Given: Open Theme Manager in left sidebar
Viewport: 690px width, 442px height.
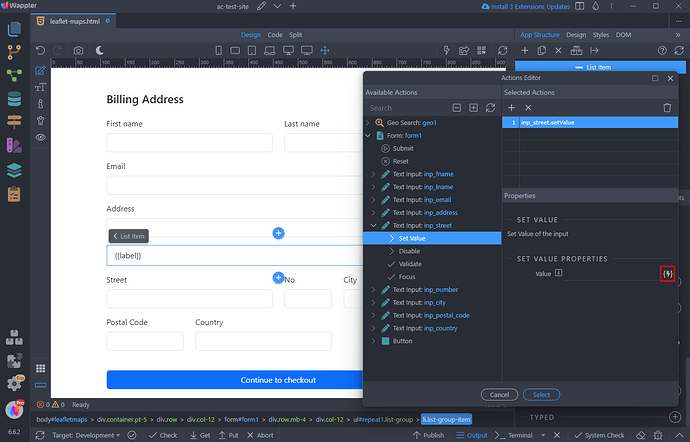Looking at the screenshot, I should pyautogui.click(x=14, y=145).
